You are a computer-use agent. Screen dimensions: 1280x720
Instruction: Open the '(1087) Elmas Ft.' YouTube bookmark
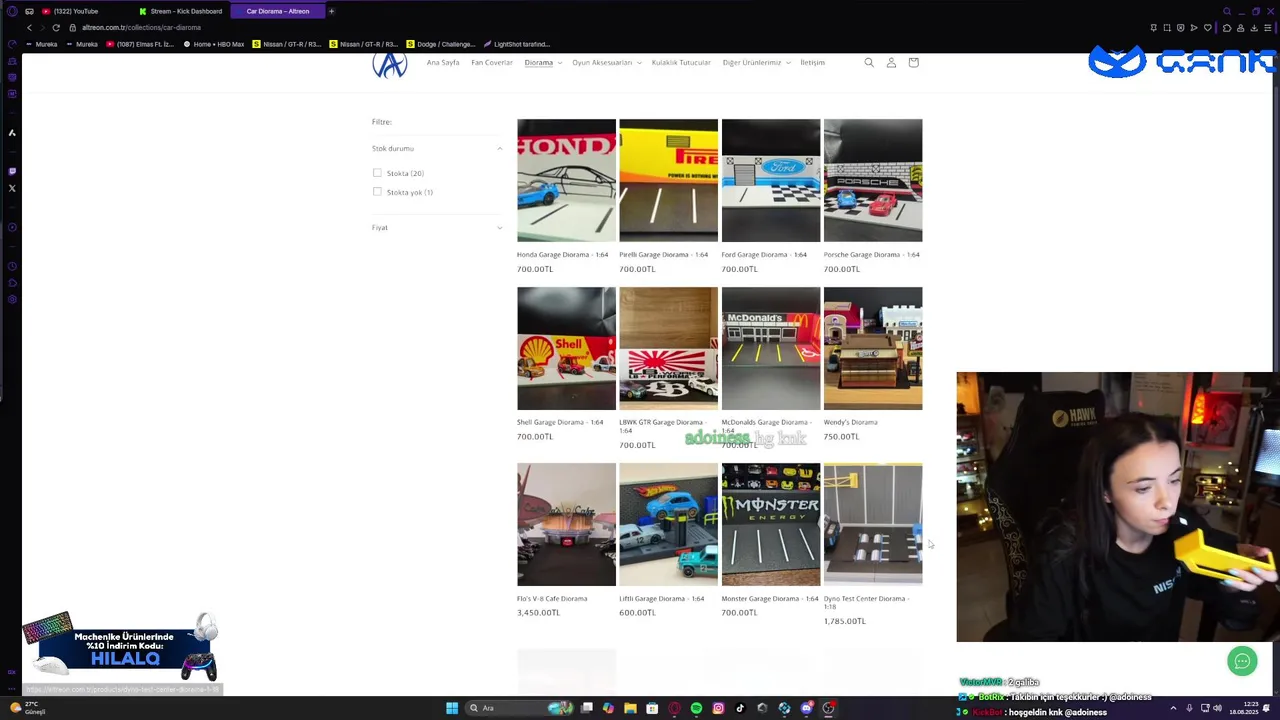click(x=140, y=44)
